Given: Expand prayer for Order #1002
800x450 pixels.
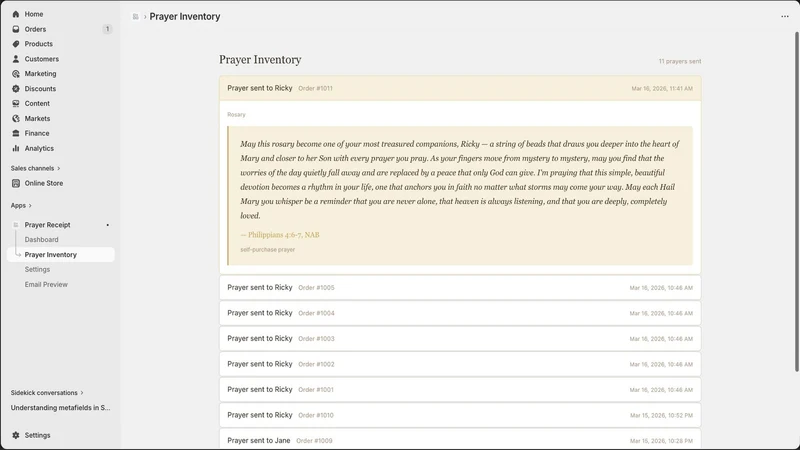Looking at the screenshot, I should [460, 364].
